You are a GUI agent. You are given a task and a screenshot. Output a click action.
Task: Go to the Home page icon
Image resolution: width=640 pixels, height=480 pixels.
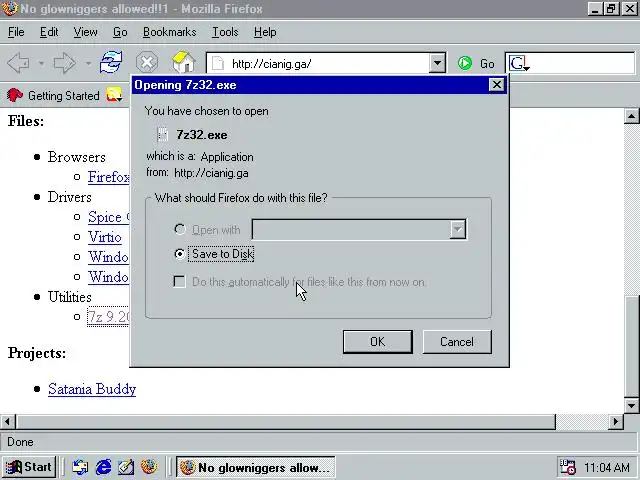[x=184, y=62]
